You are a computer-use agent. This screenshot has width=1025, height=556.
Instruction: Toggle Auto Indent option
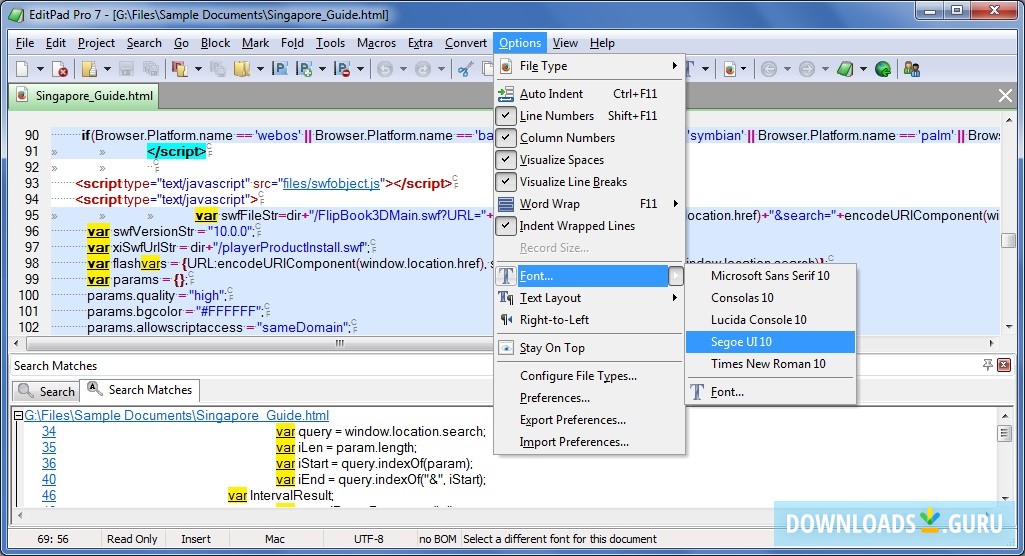pos(589,93)
